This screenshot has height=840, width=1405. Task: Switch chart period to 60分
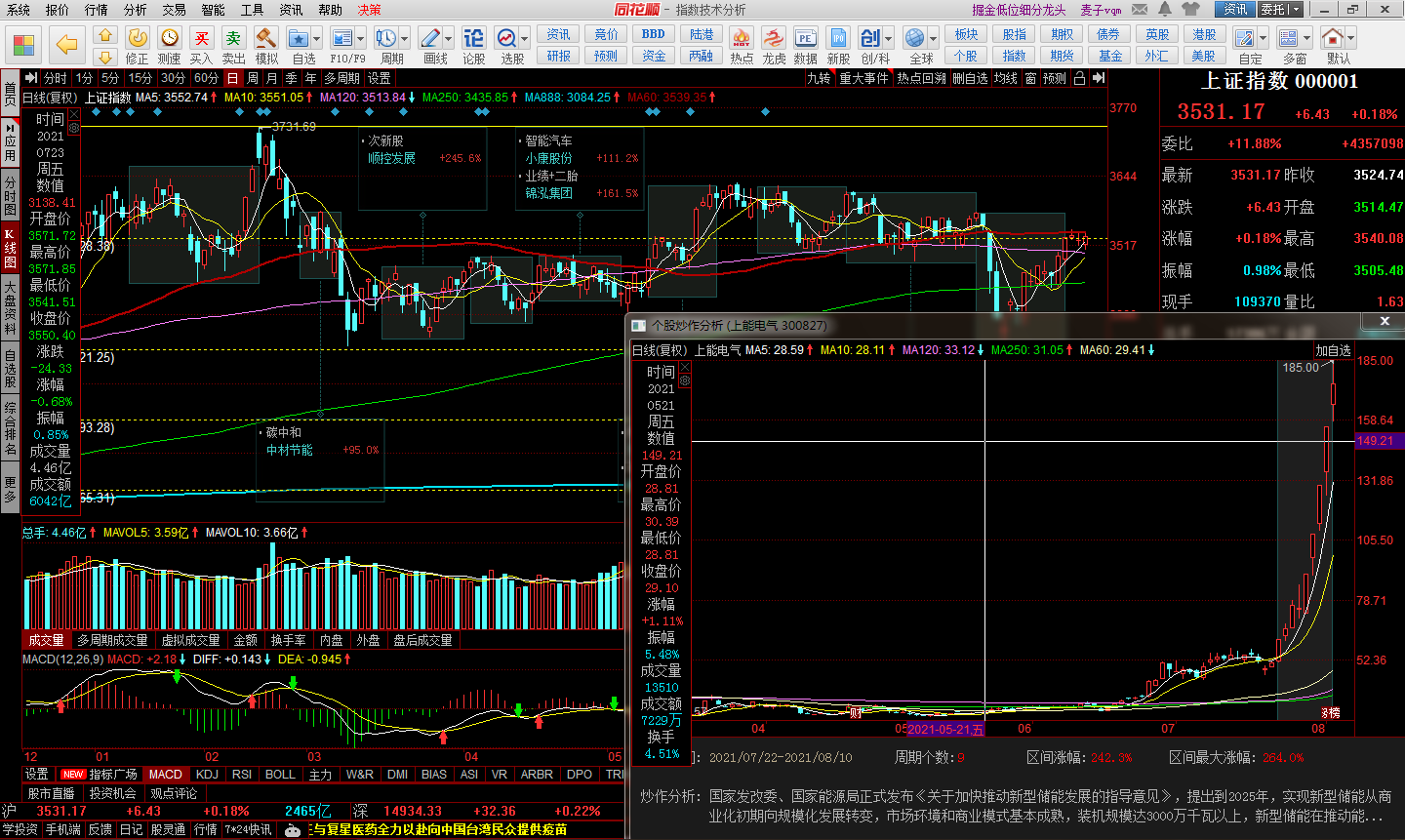207,78
